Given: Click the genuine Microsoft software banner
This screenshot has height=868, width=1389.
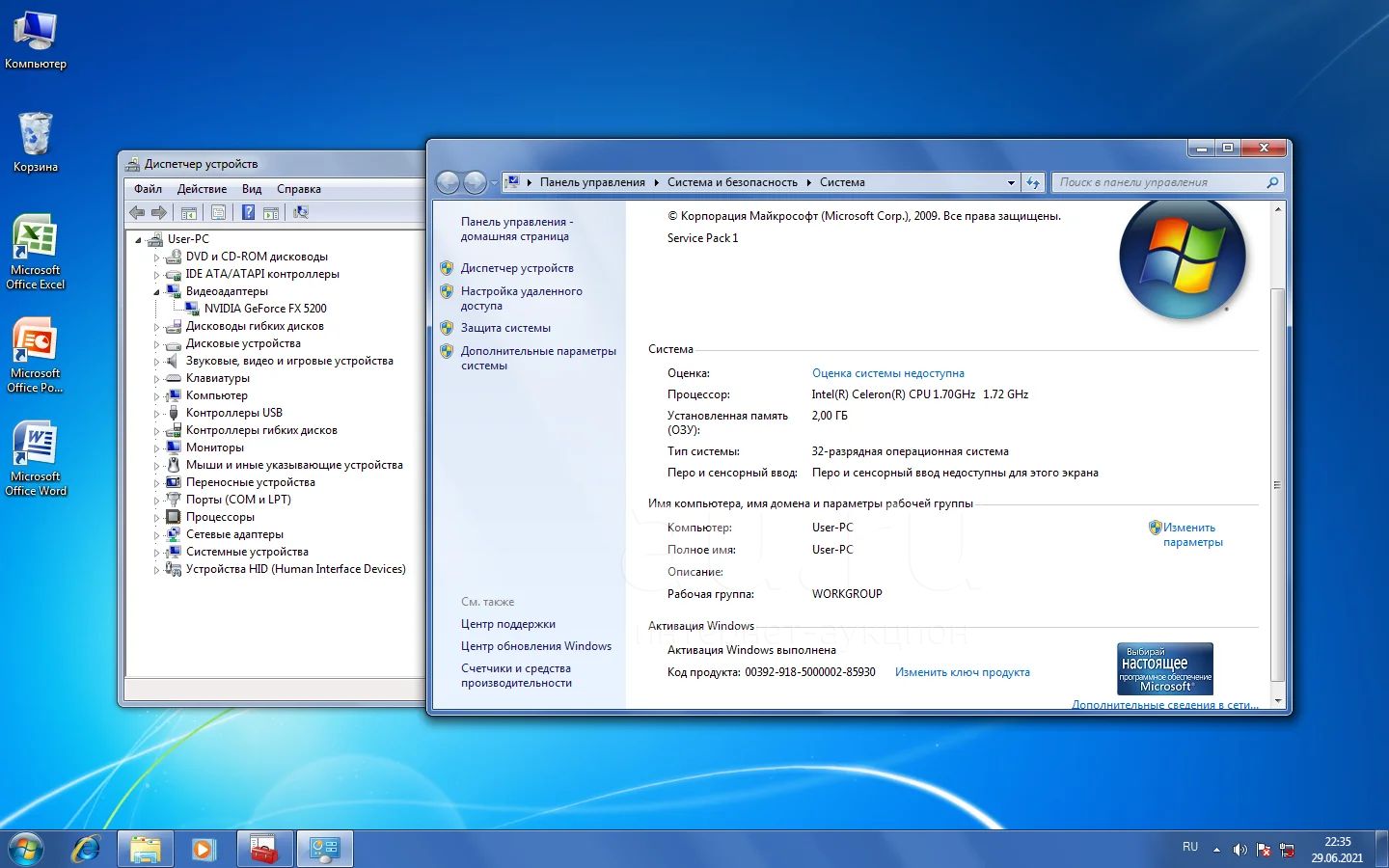Looking at the screenshot, I should 1164,668.
